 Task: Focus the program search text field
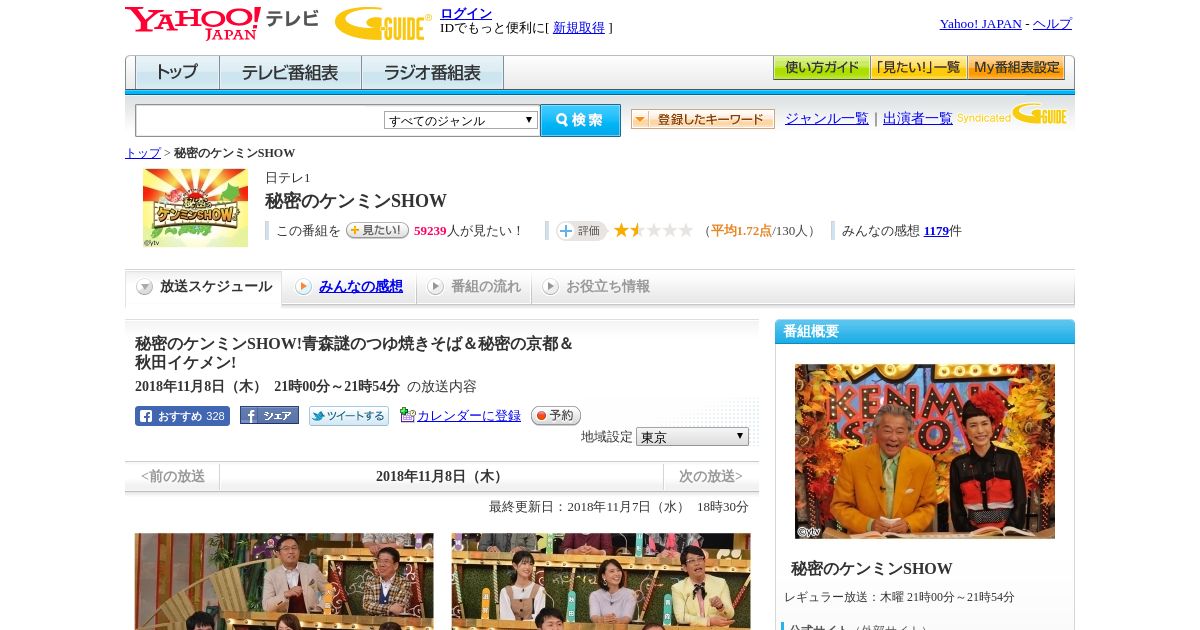(259, 121)
